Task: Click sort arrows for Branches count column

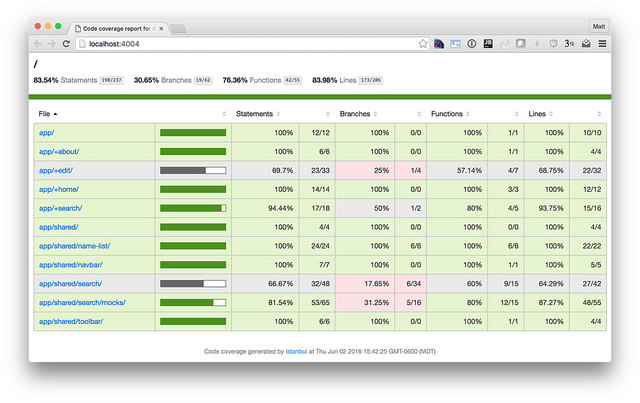Action: [419, 114]
